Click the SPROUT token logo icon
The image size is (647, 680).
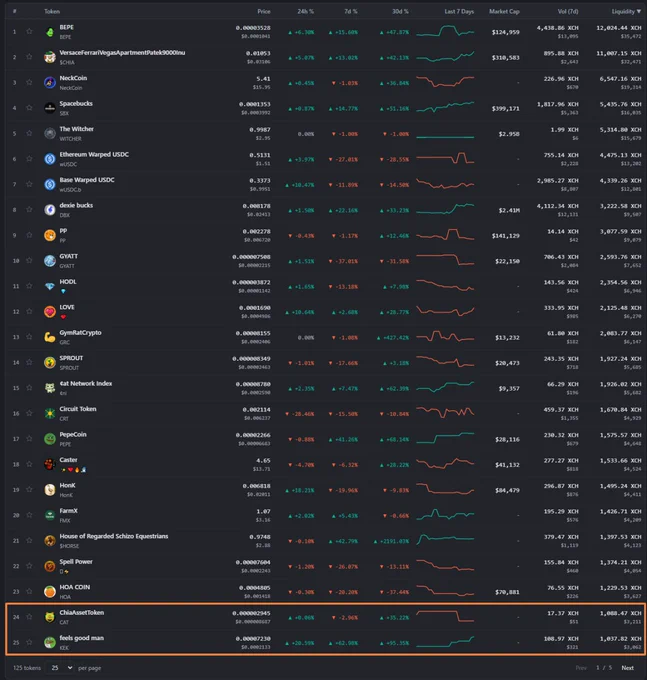click(50, 363)
